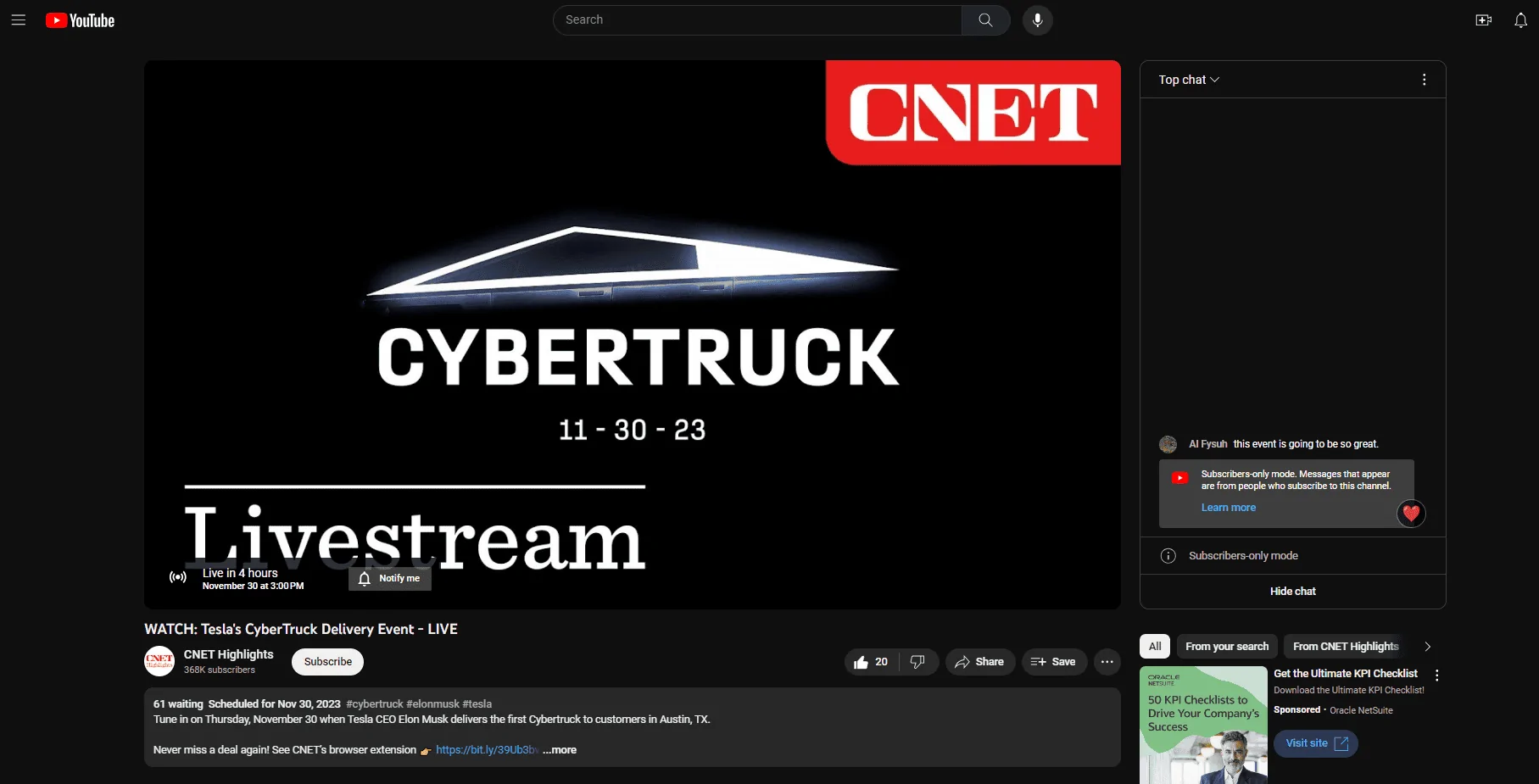1539x784 pixels.
Task: Select the From CNET Highlights chip
Action: 1346,647
